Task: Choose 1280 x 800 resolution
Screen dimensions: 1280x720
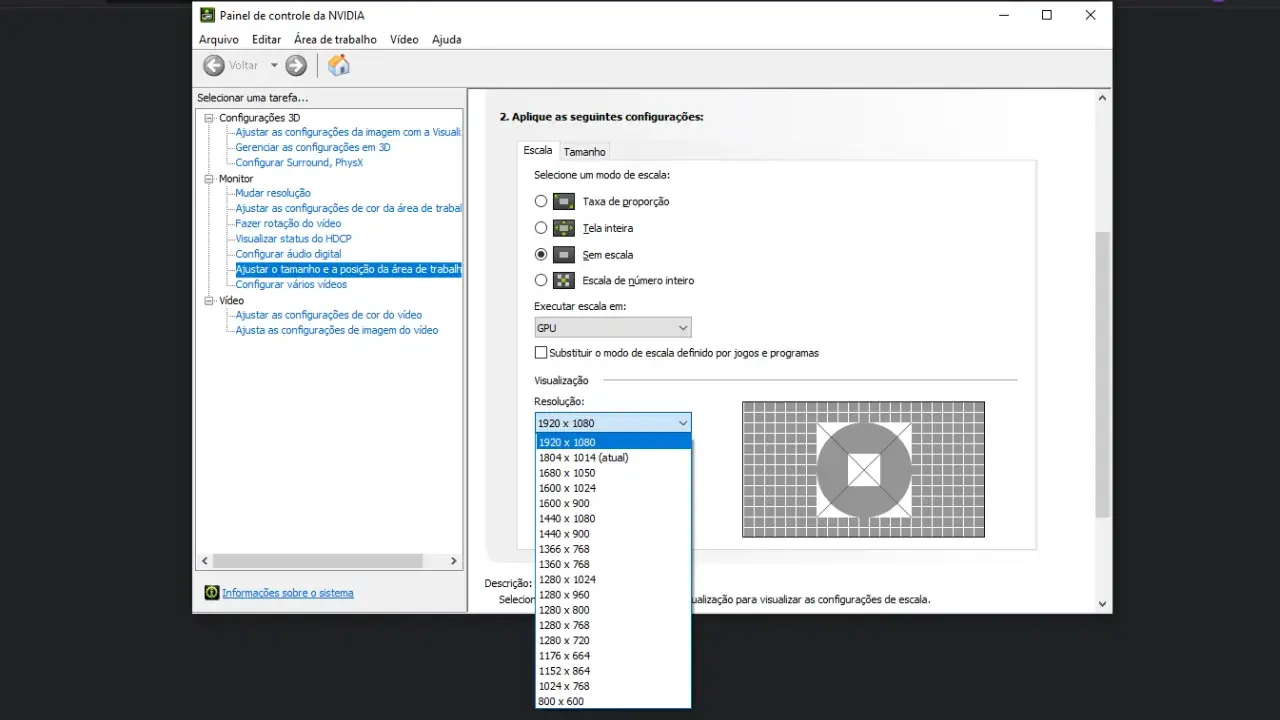Action: tap(613, 610)
